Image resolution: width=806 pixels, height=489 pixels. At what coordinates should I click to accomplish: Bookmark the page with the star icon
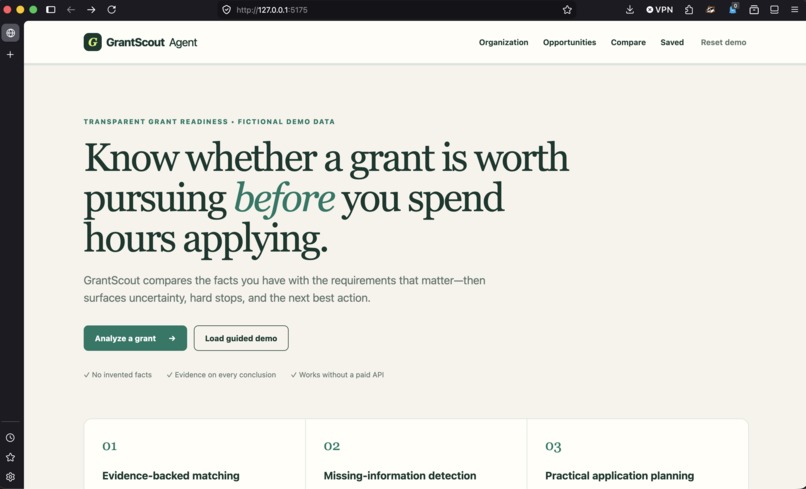567,10
